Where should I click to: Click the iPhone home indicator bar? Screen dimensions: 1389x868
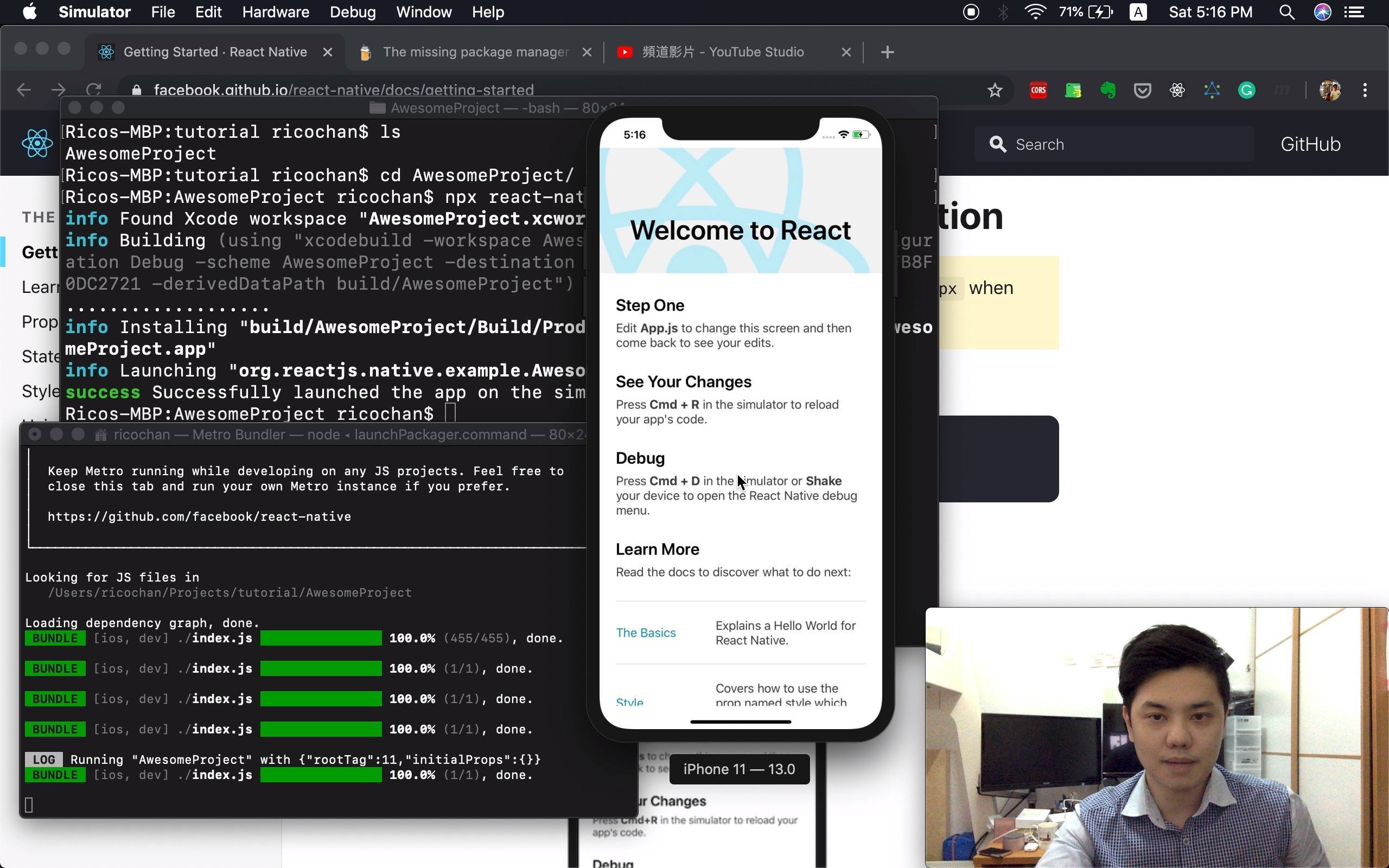click(x=741, y=722)
